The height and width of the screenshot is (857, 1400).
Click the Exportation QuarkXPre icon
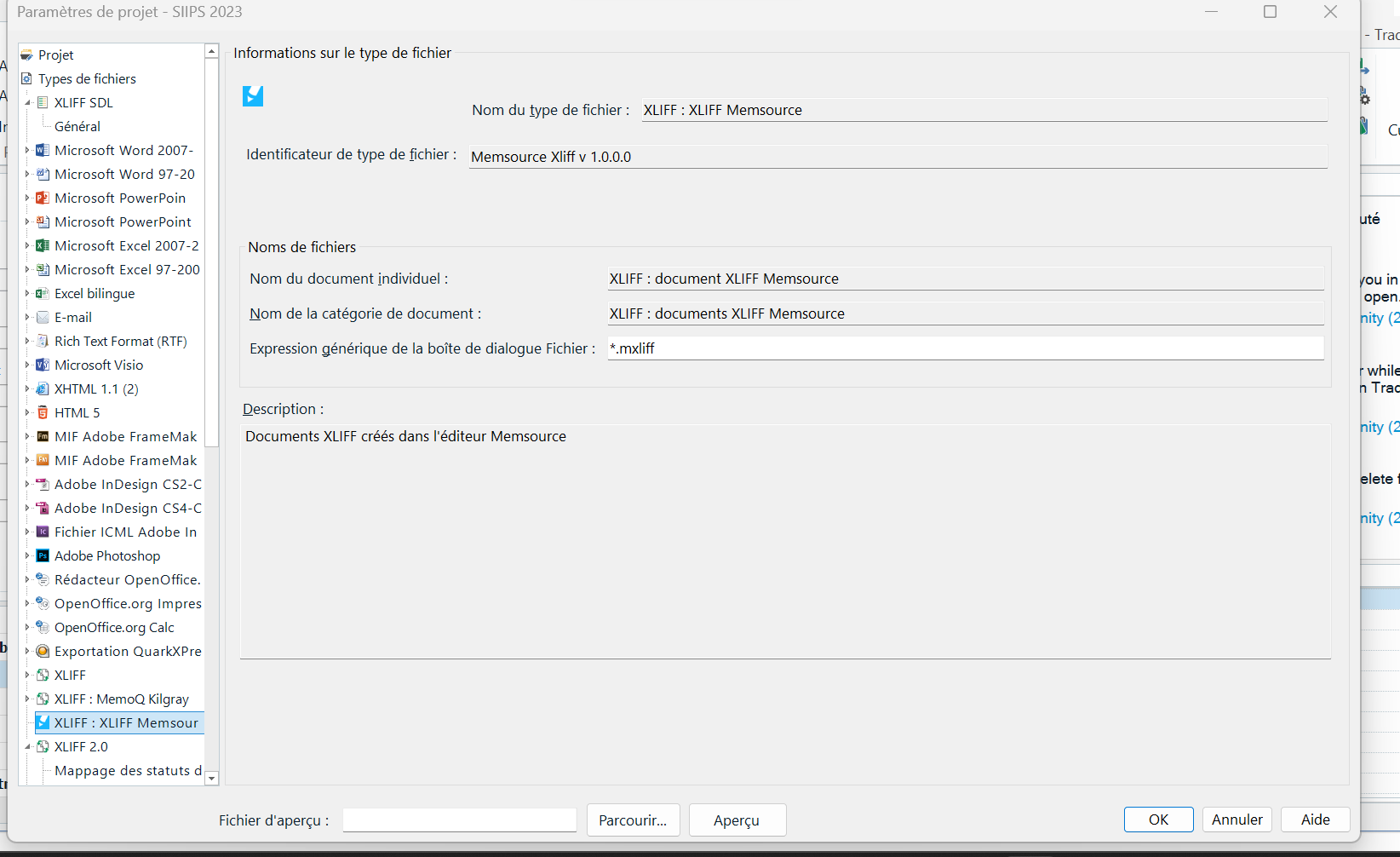tap(43, 651)
